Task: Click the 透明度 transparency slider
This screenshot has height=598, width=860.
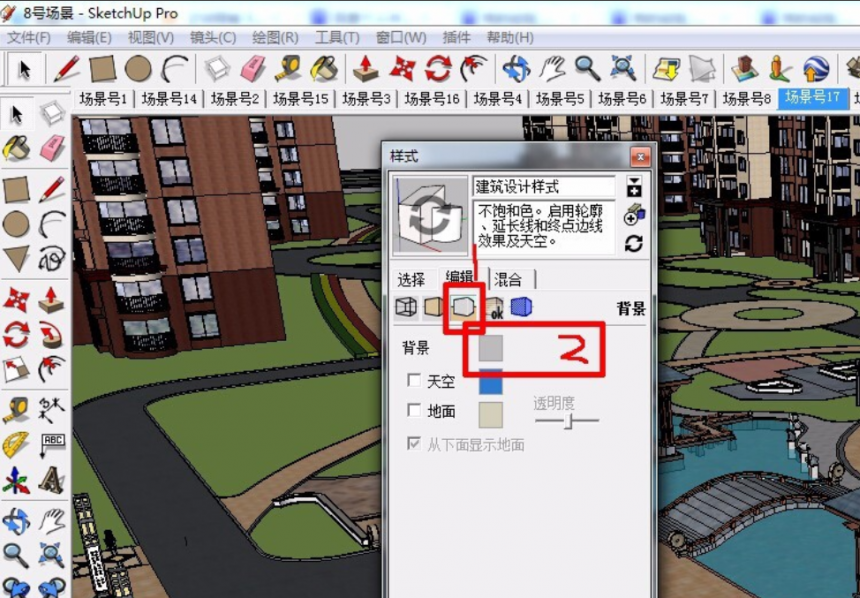Action: pyautogui.click(x=567, y=421)
